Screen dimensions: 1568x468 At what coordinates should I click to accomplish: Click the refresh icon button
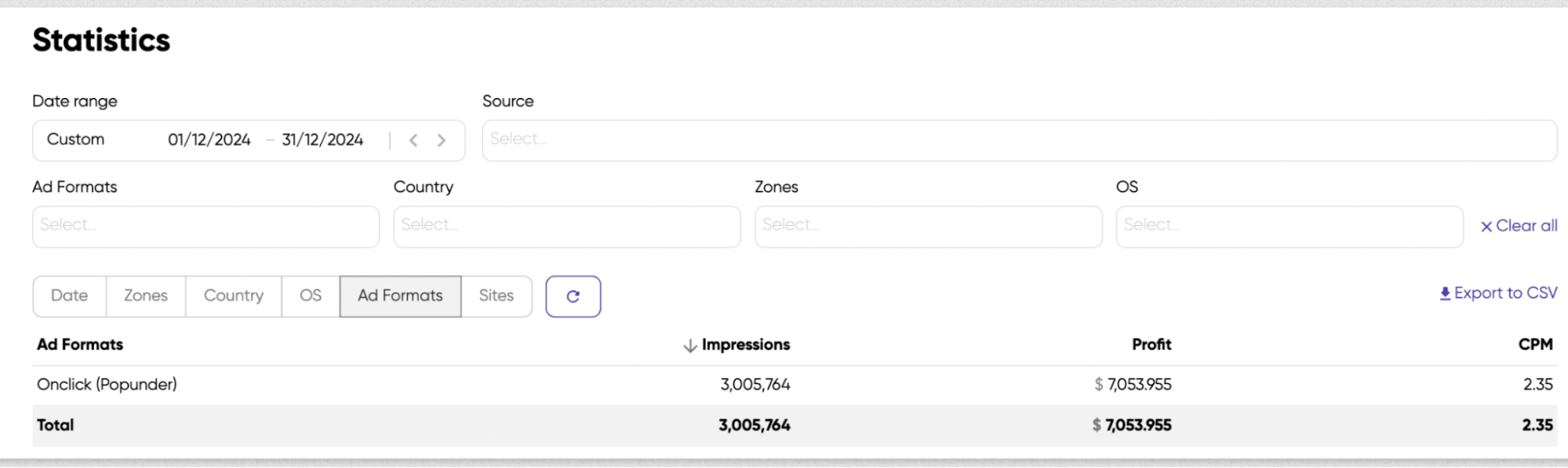[x=573, y=296]
